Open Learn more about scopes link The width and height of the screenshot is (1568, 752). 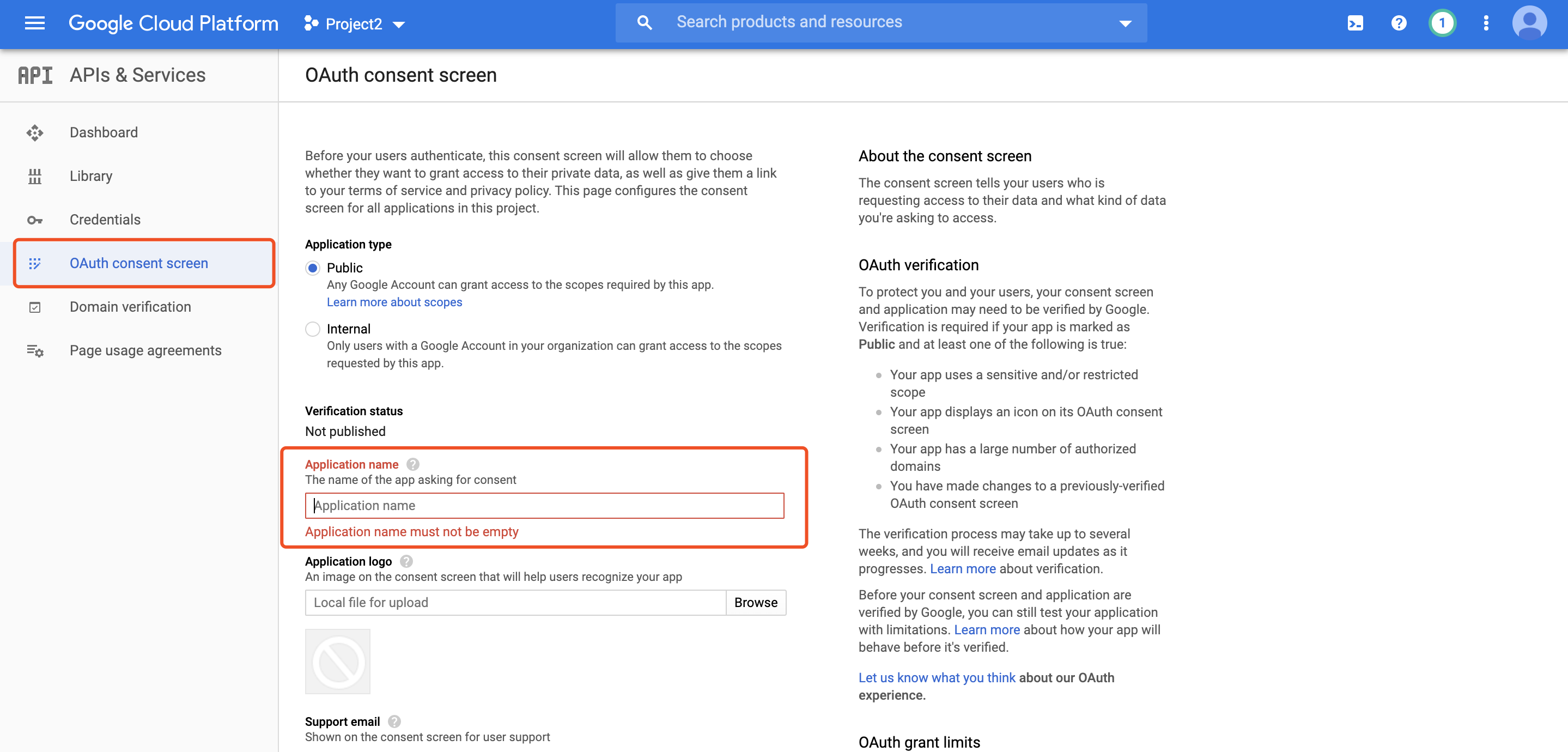pyautogui.click(x=394, y=302)
